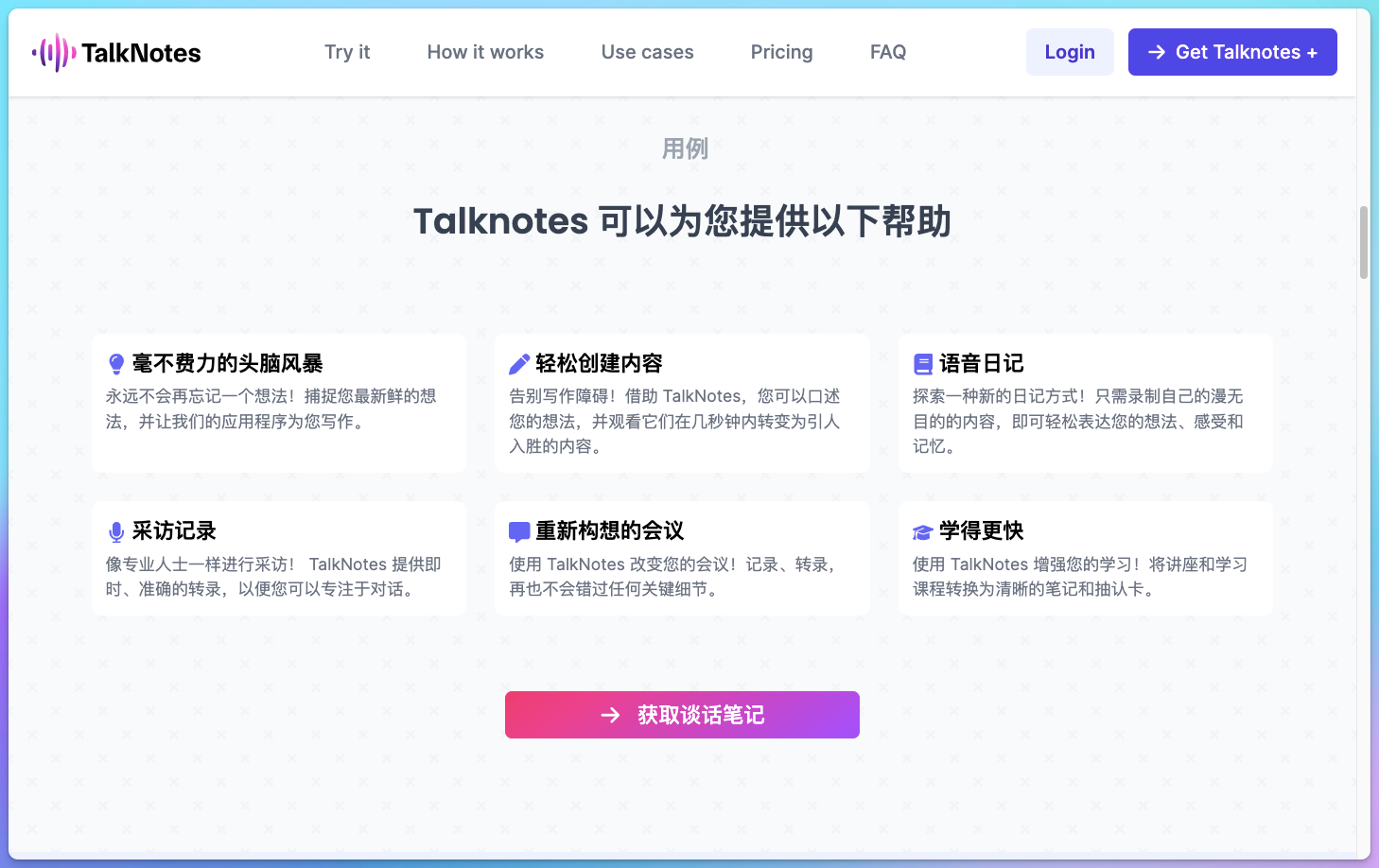1379x868 pixels.
Task: Click the microphone icon on the 采访记录 card
Action: (116, 530)
